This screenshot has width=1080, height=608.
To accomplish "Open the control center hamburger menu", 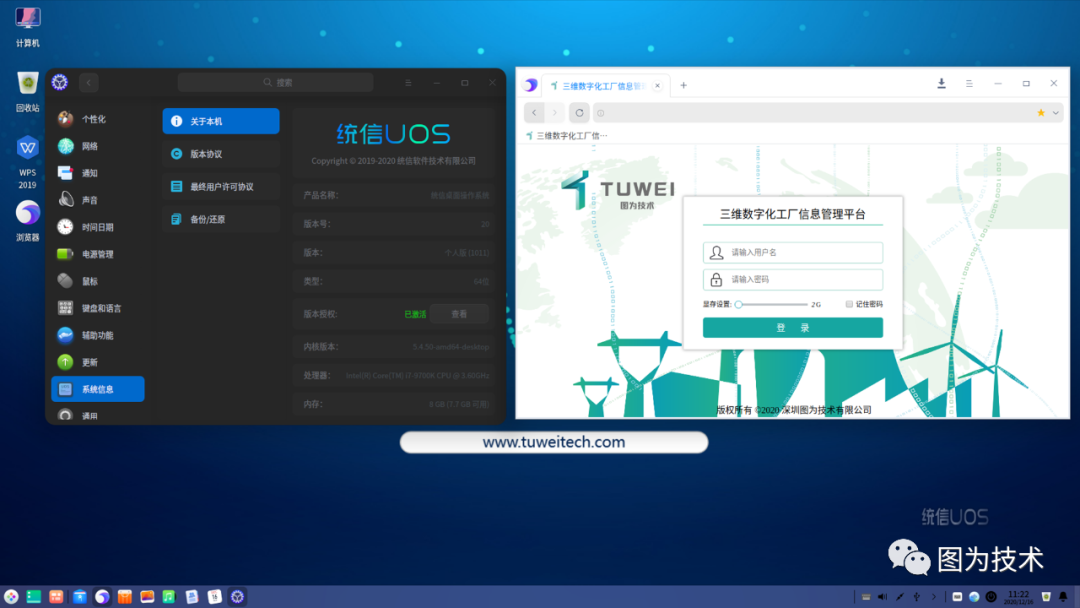I will tap(408, 83).
